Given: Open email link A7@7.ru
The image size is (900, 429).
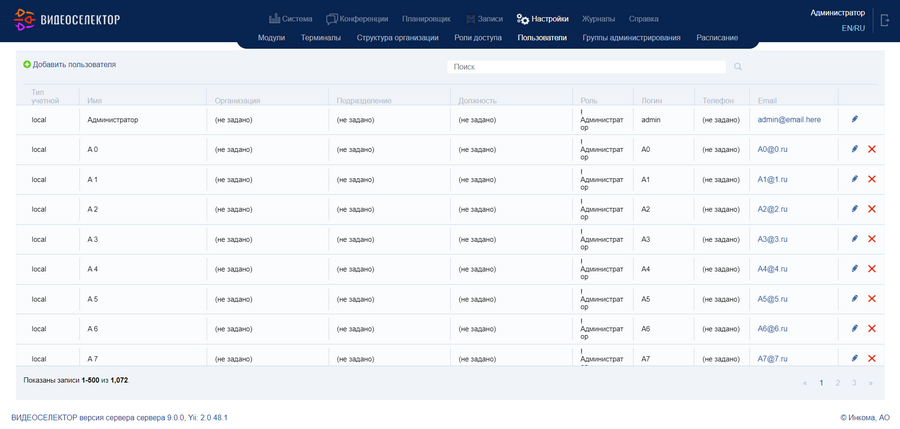Looking at the screenshot, I should pyautogui.click(x=773, y=358).
